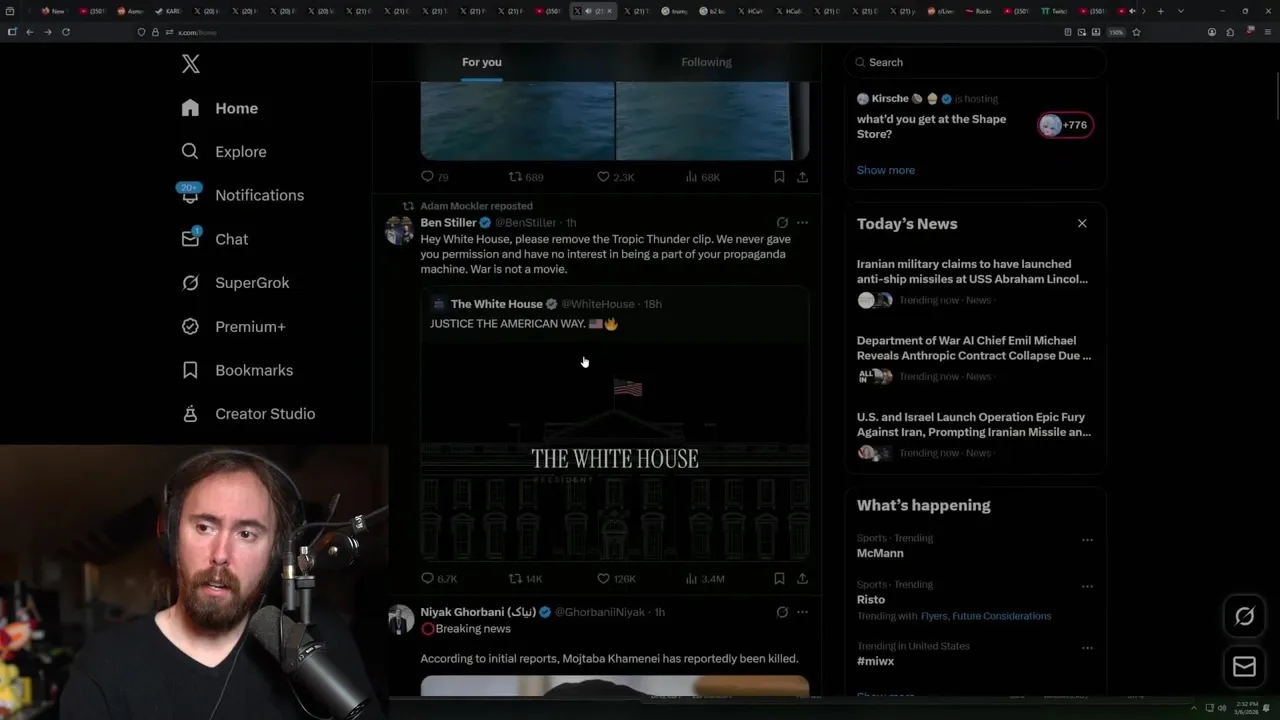Open Creator Studio in sidebar
The width and height of the screenshot is (1280, 720).
point(248,414)
